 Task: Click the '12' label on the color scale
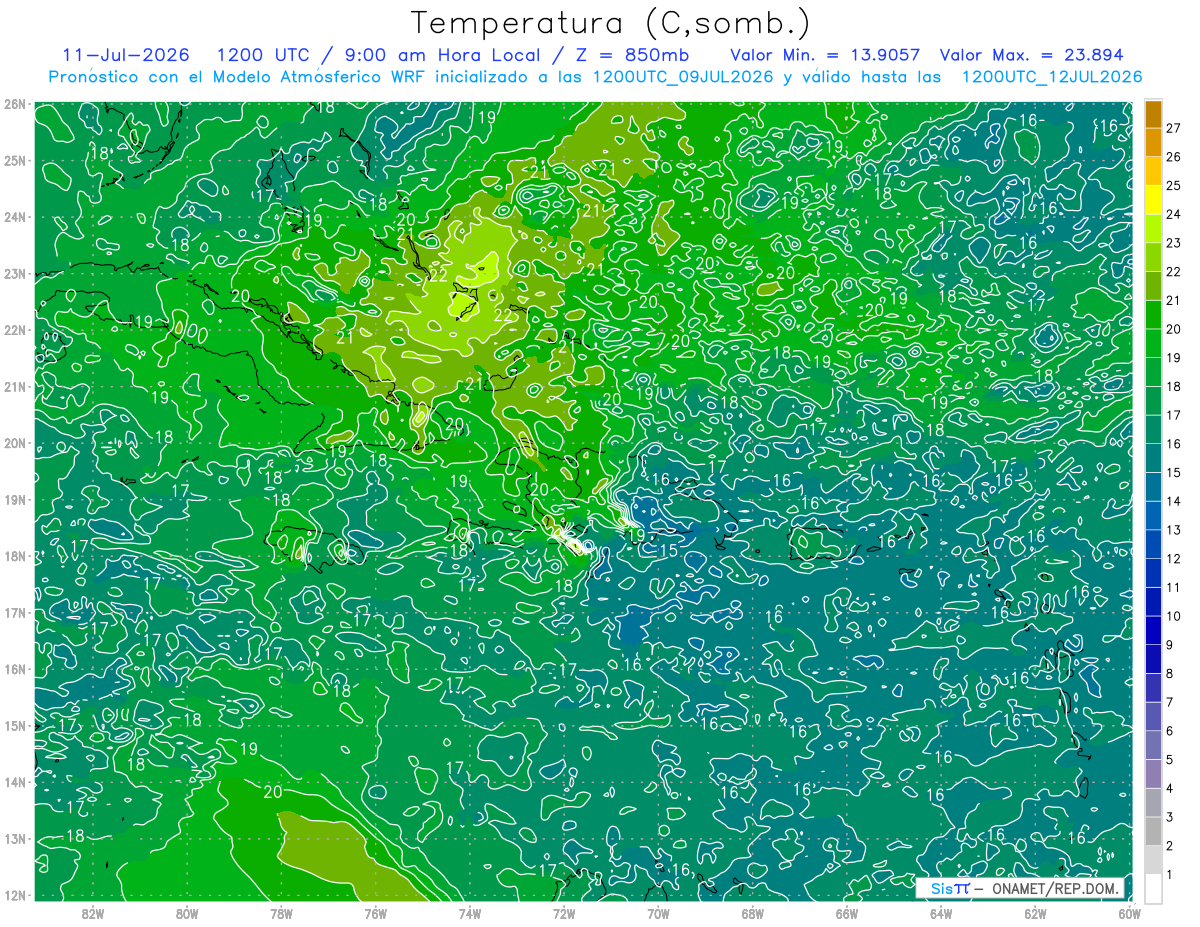(x=1173, y=559)
